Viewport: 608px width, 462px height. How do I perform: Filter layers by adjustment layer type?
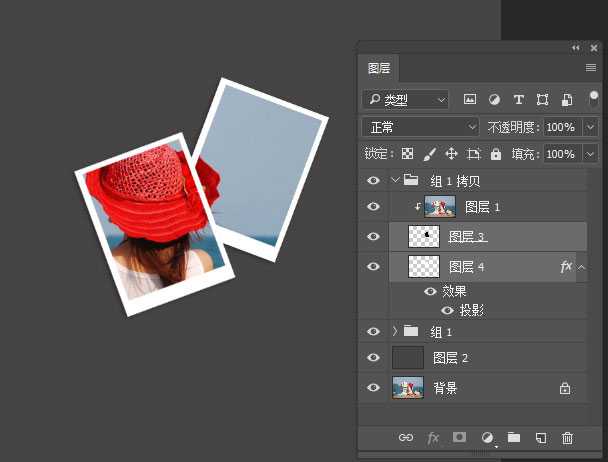pyautogui.click(x=494, y=100)
